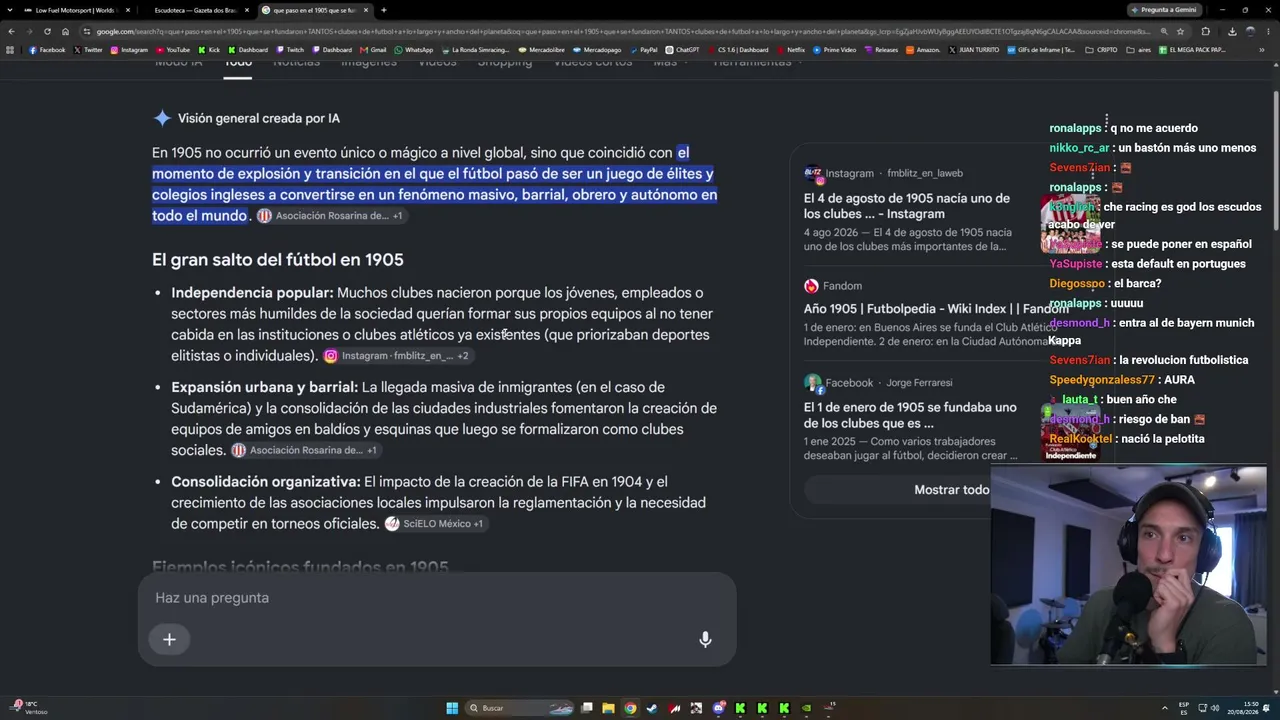Open the CRIPTO bookmarks folder
This screenshot has width=1280, height=720.
tap(1102, 50)
